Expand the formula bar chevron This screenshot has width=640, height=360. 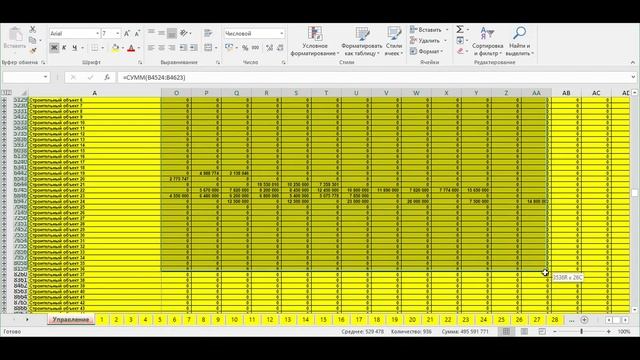633,77
